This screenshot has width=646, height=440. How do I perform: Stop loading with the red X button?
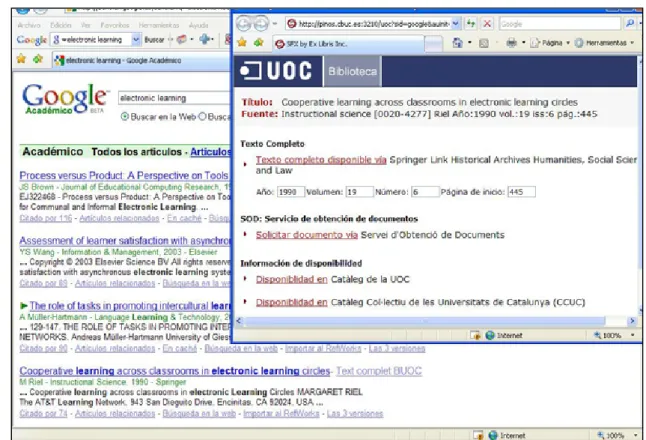487,24
